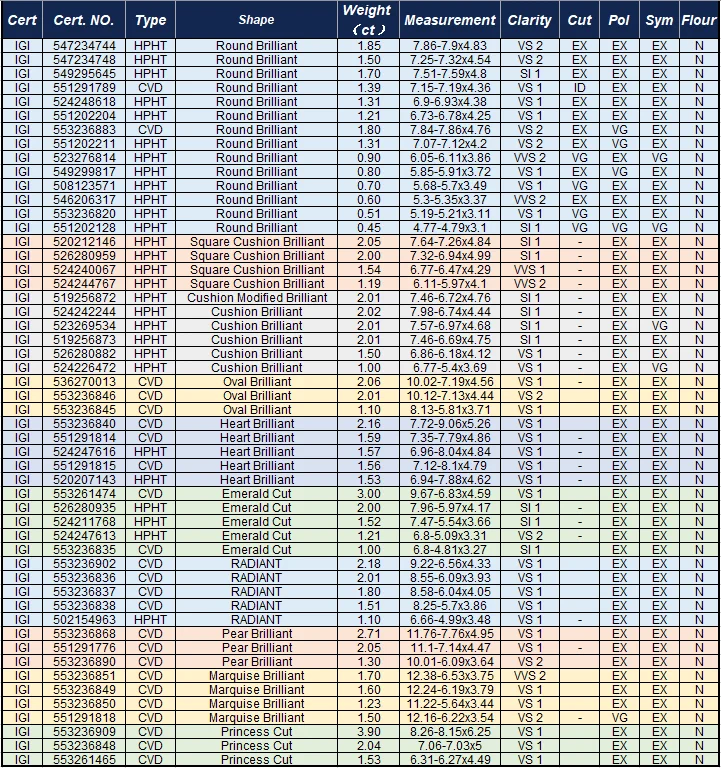
Task: Click the Cut column header
Action: pos(579,20)
